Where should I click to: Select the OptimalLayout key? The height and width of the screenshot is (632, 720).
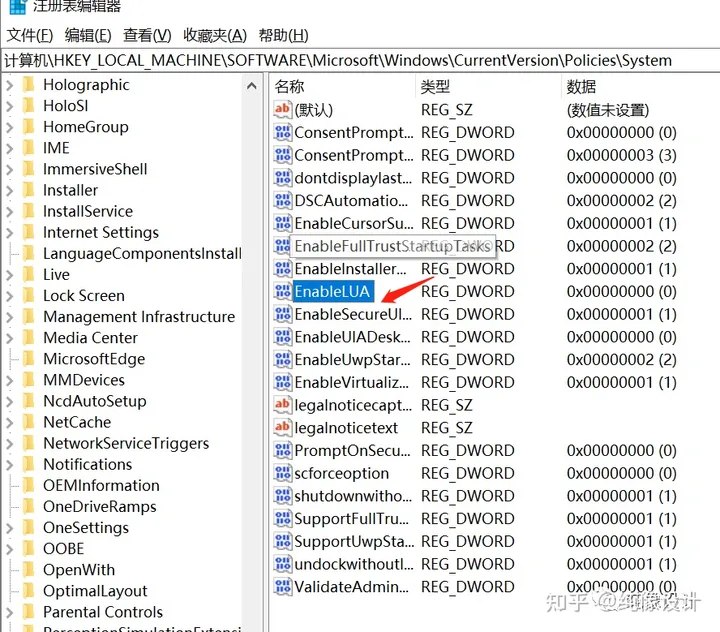[95, 591]
